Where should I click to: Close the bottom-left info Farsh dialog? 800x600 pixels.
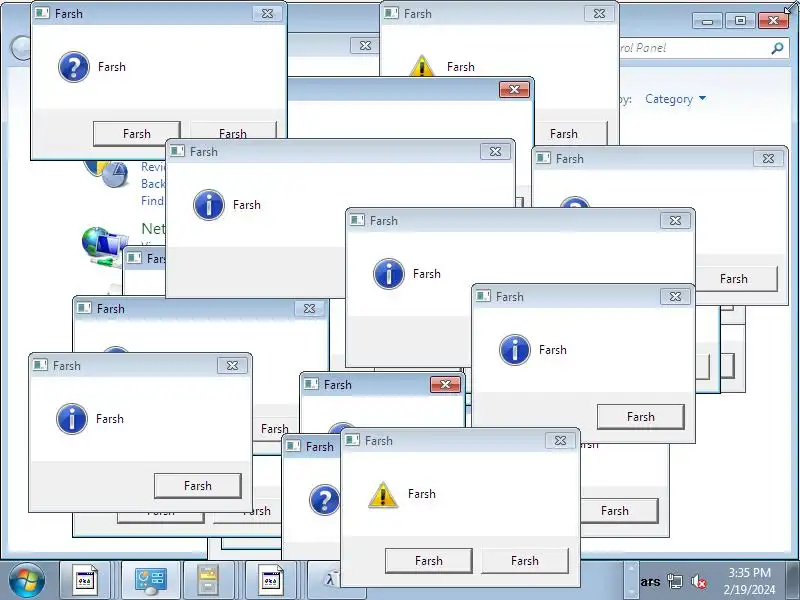coord(232,365)
